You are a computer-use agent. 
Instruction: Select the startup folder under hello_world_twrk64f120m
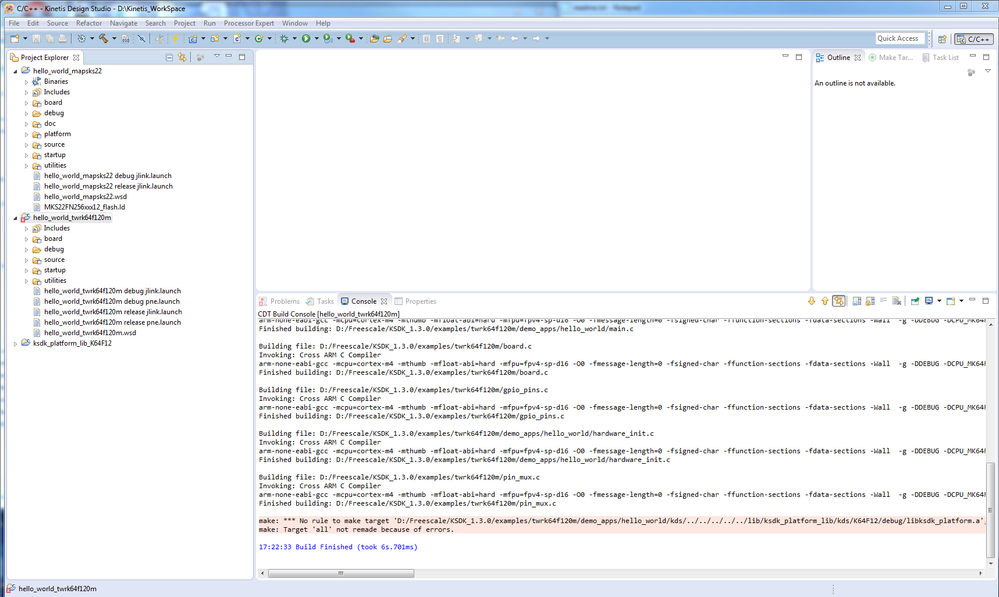(54, 270)
